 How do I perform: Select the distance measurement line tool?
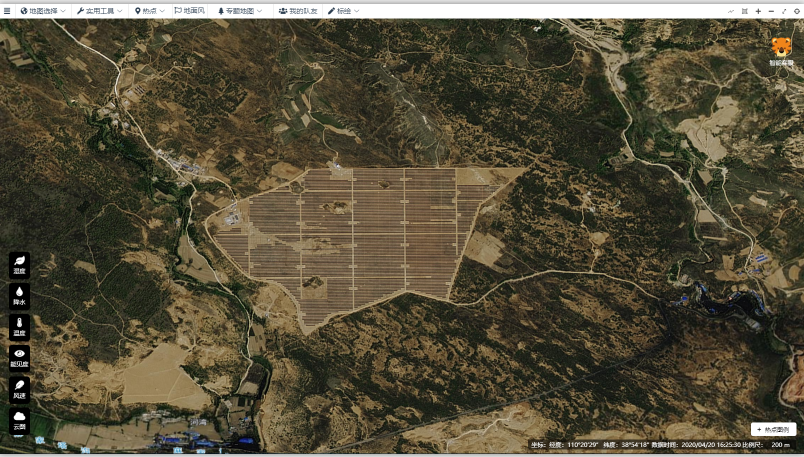[x=731, y=10]
